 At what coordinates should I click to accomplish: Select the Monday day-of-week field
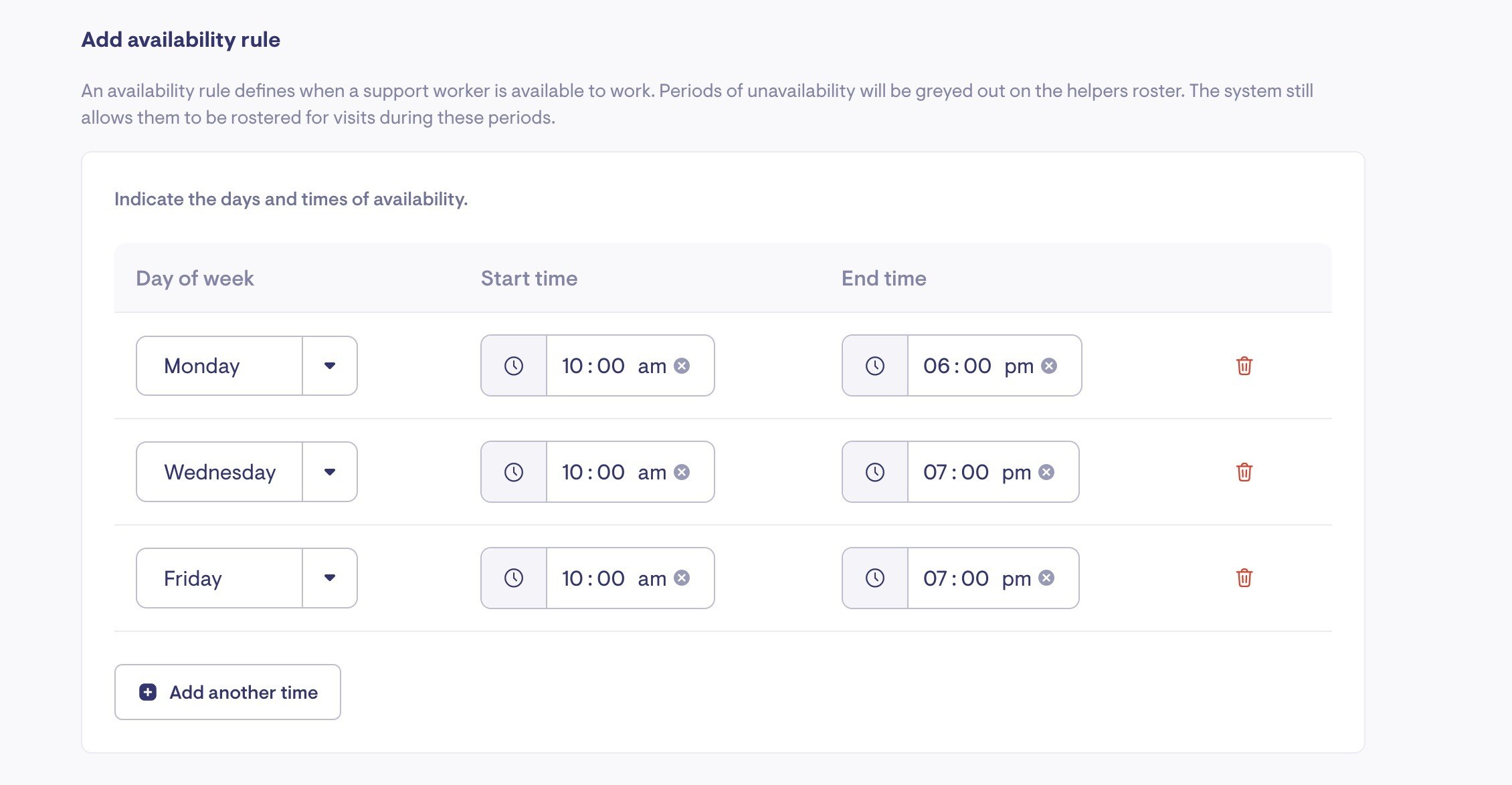pos(246,366)
